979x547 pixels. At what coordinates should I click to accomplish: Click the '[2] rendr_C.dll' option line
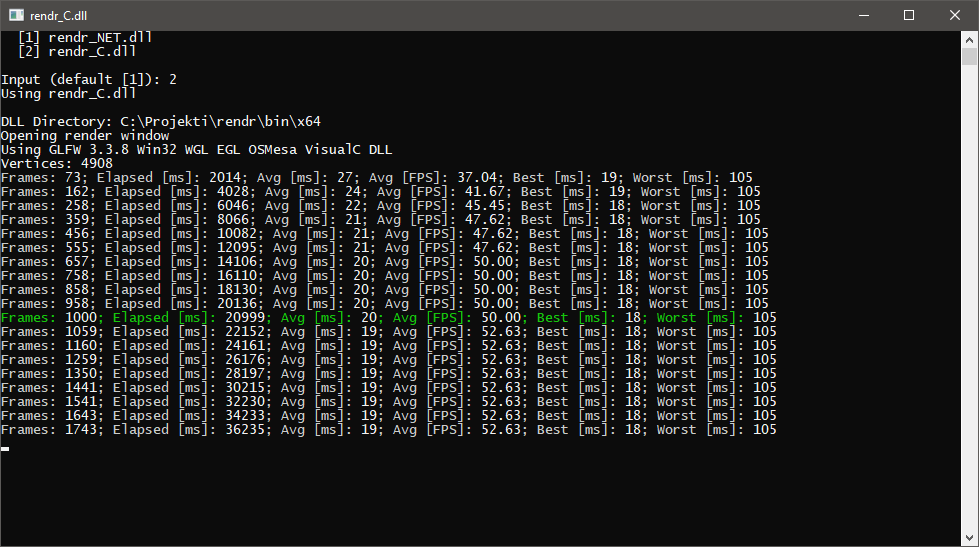(77, 51)
